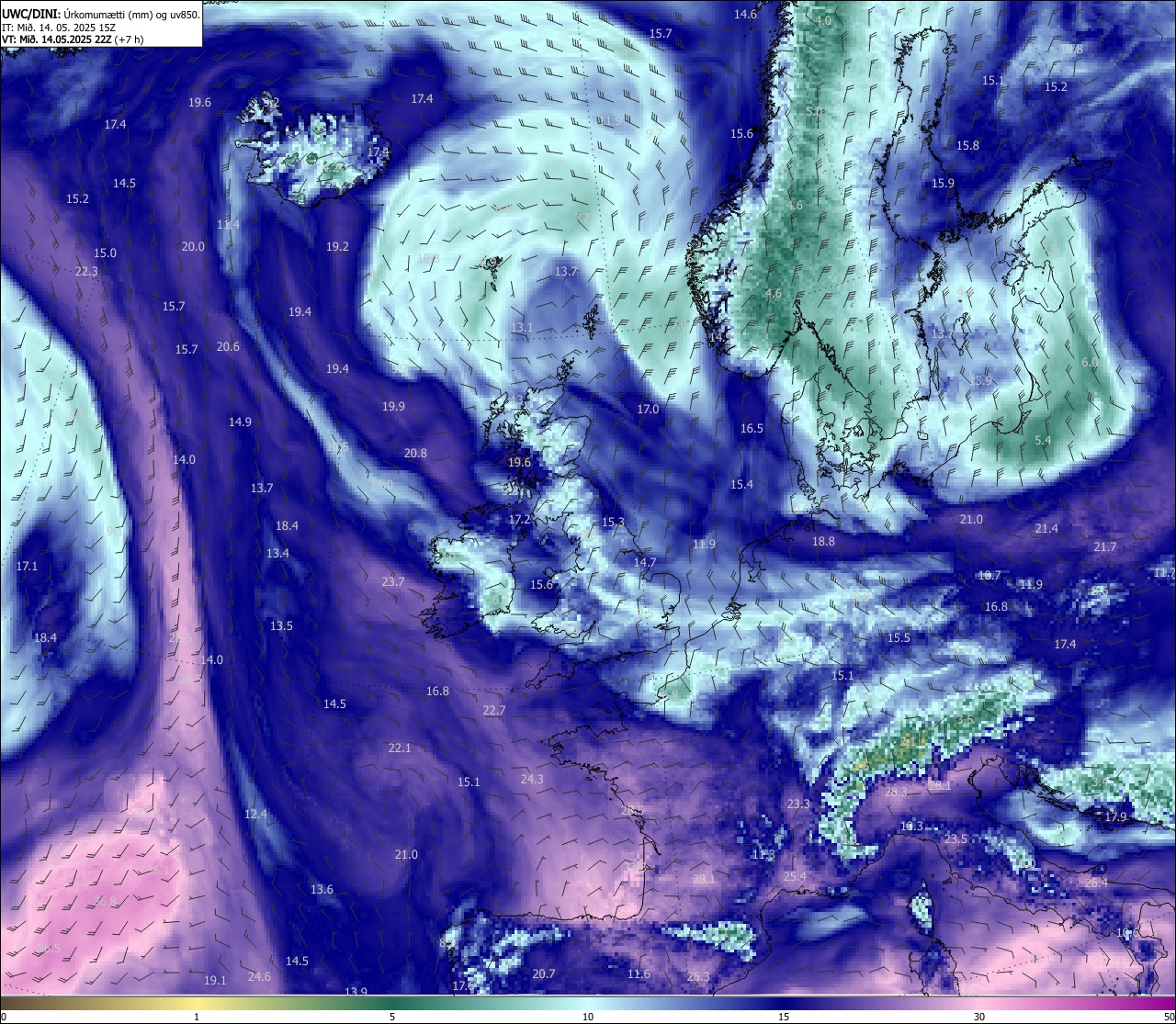Click the 19.9 value label
This screenshot has width=1176, height=1024.
393,406
